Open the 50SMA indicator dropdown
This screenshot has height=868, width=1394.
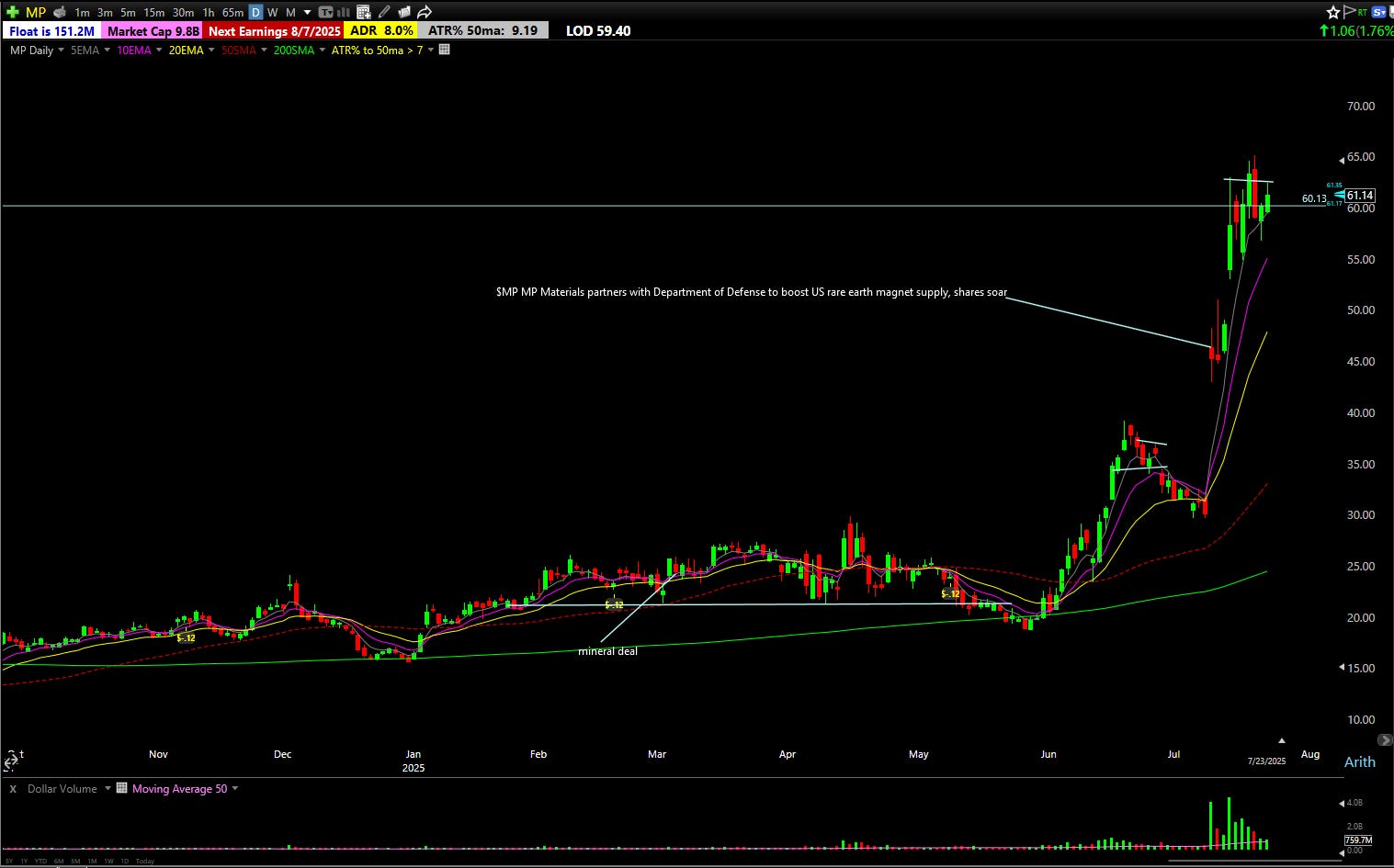[x=264, y=51]
